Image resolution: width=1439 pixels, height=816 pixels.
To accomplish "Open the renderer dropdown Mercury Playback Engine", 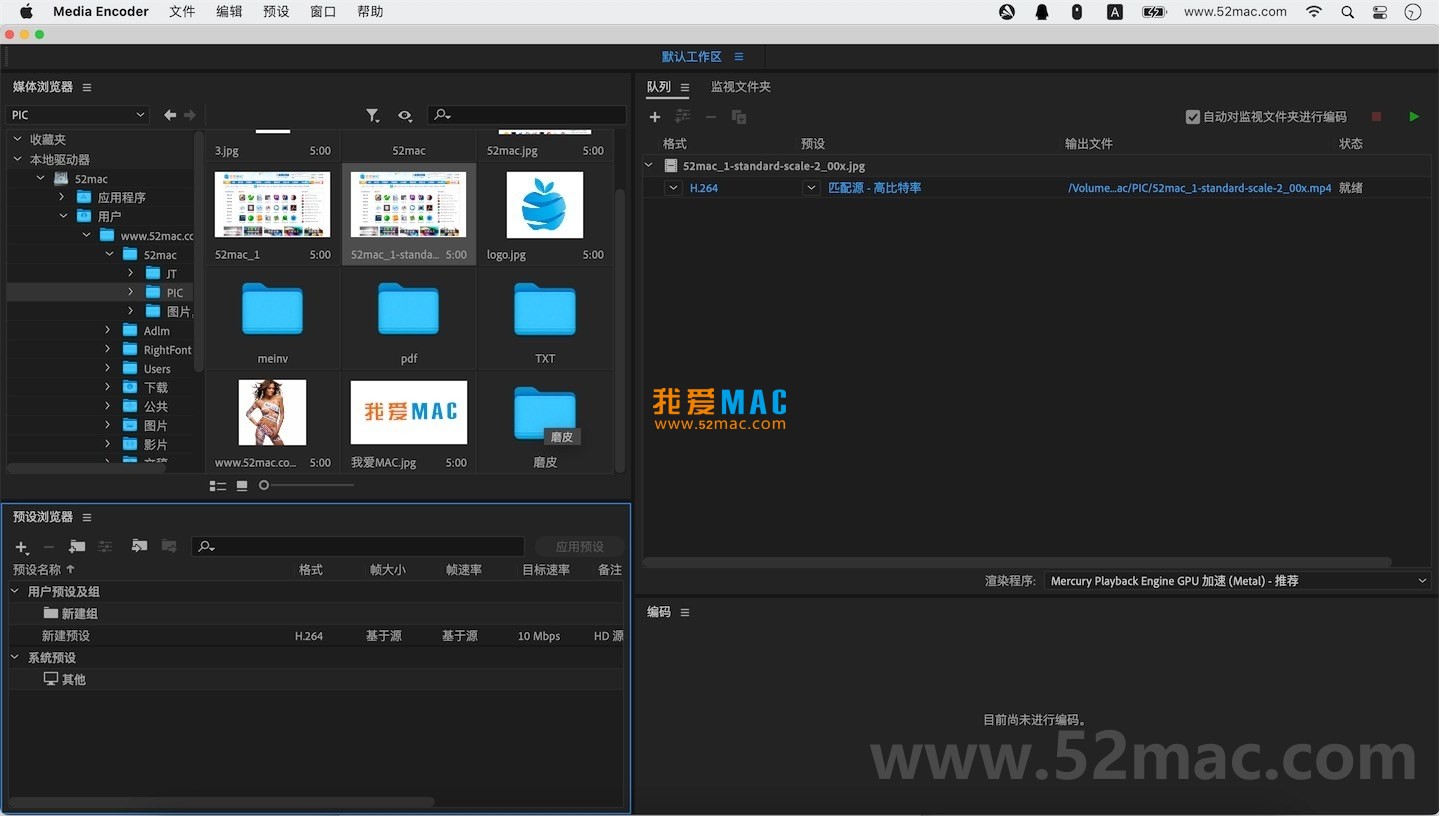I will pyautogui.click(x=1238, y=581).
